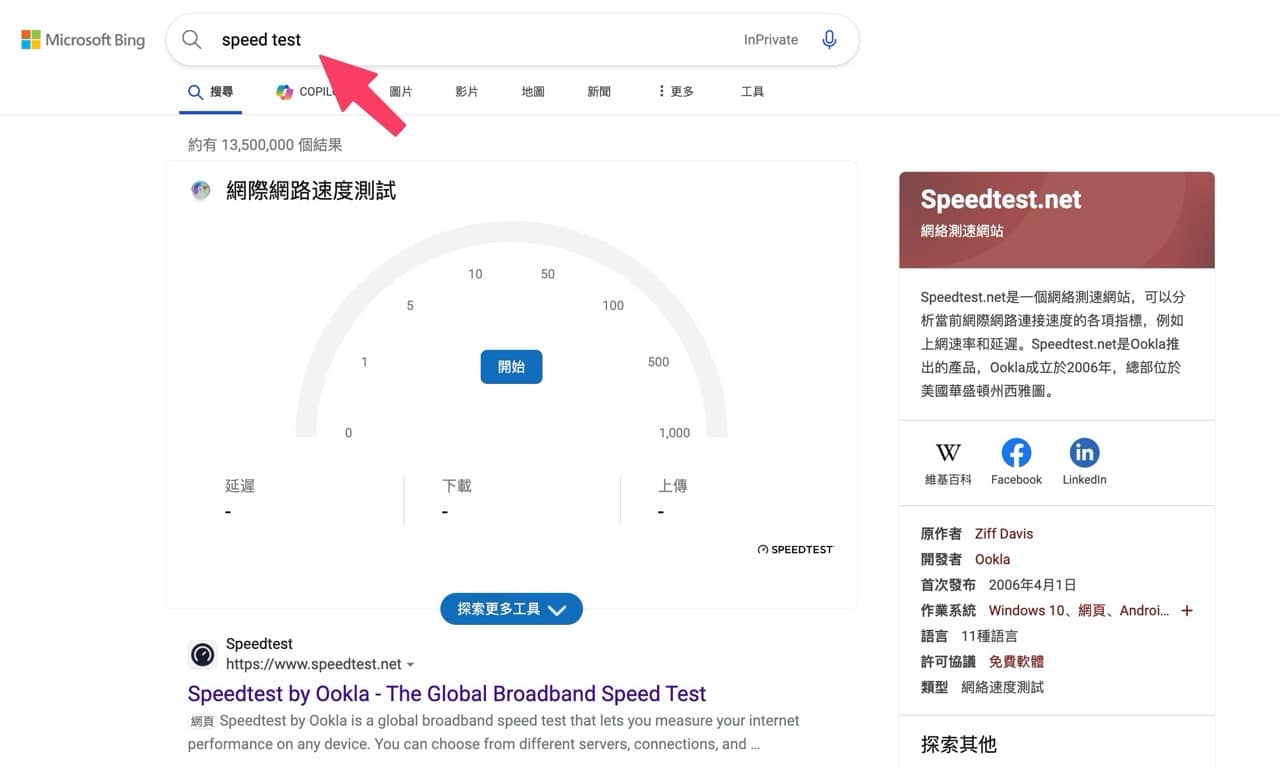Screen dimensions: 1280x768
Task: Click the 網頁 operating system link
Action: pyautogui.click(x=1091, y=610)
